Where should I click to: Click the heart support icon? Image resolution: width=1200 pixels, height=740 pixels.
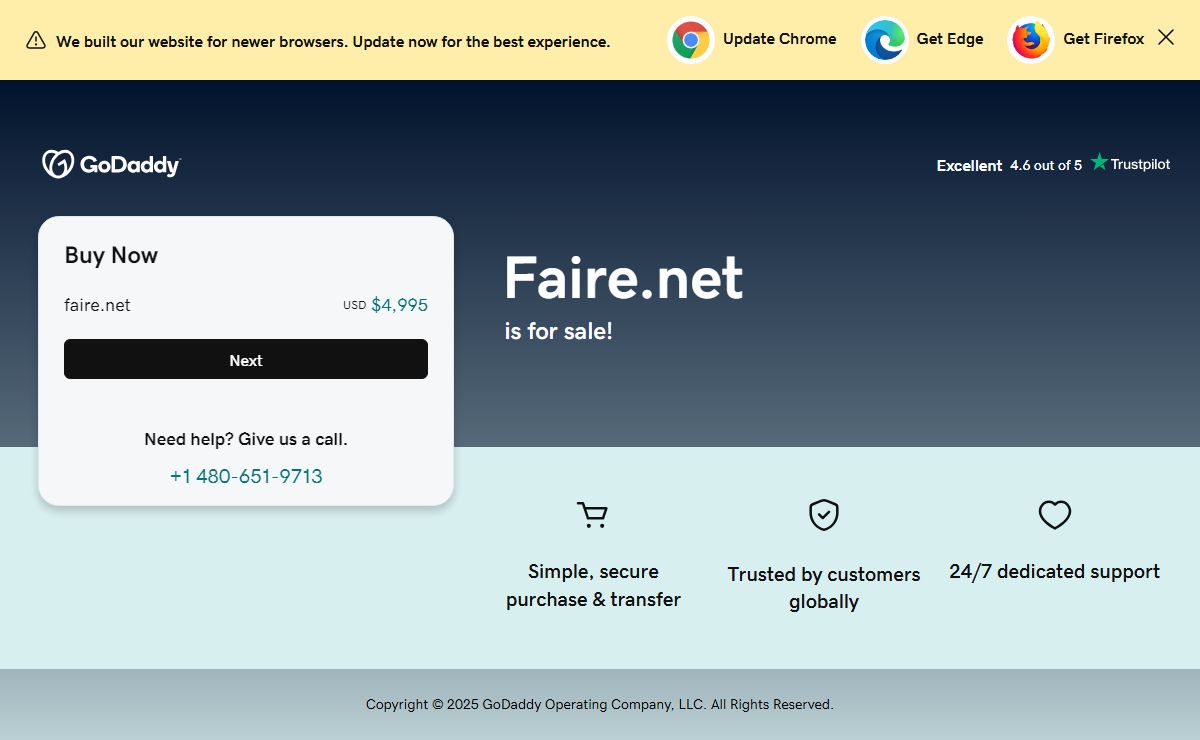coord(1054,515)
